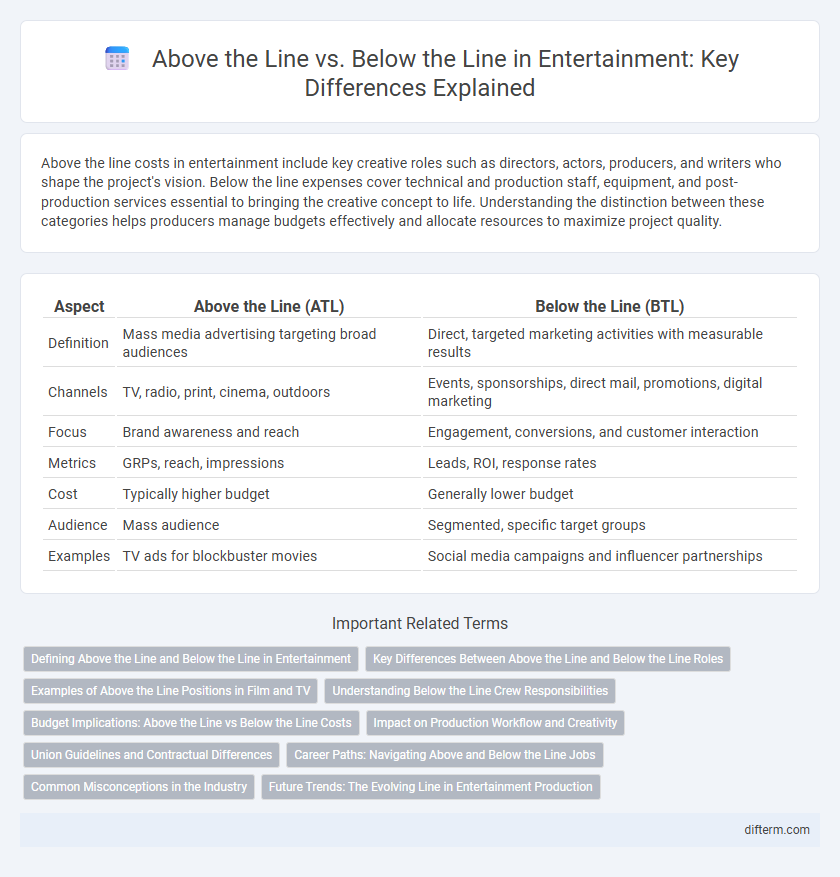Select the 'Cost' row label
The width and height of the screenshot is (840, 877).
point(63,494)
